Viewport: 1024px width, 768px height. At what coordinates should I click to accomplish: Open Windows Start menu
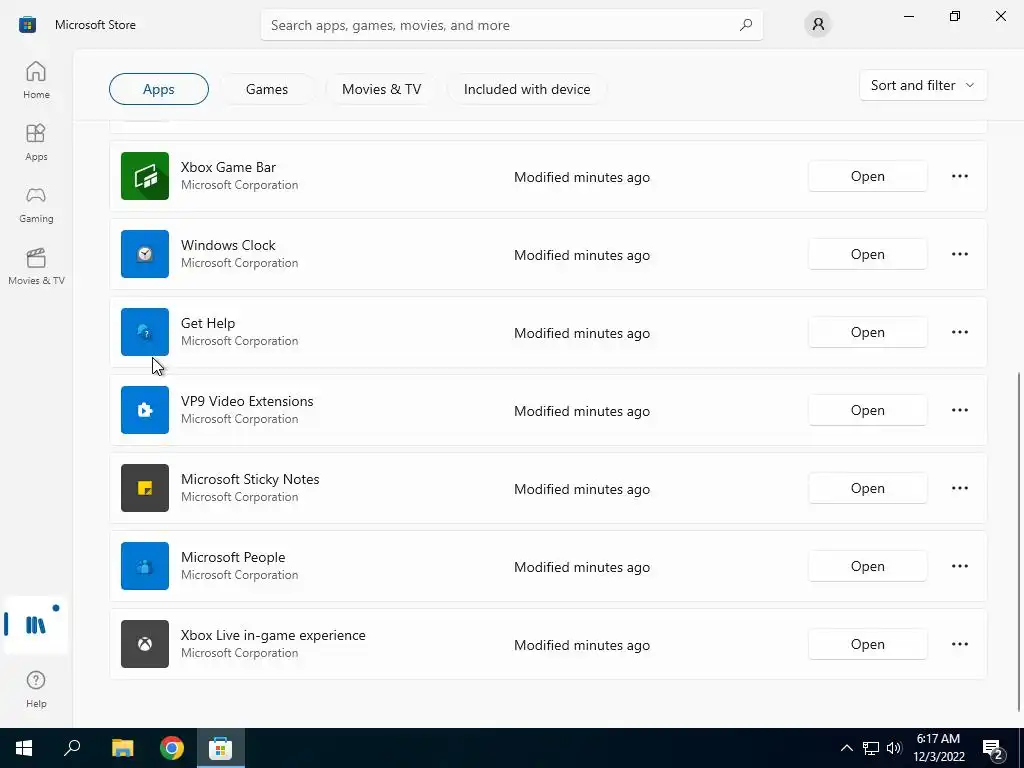24,748
